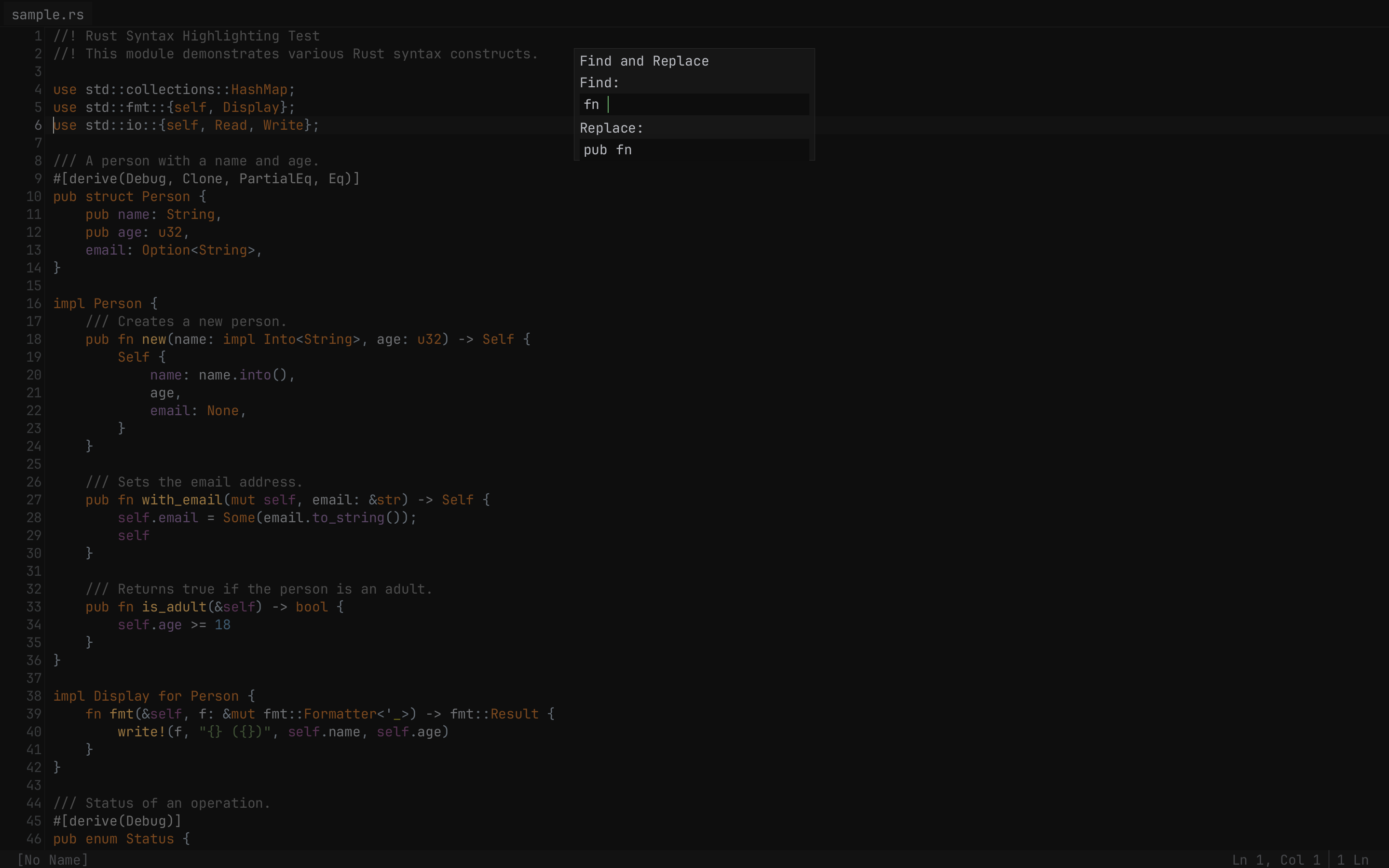Click the Ln 1, Col 1 status indicator
This screenshot has width=1389, height=868.
click(1275, 859)
